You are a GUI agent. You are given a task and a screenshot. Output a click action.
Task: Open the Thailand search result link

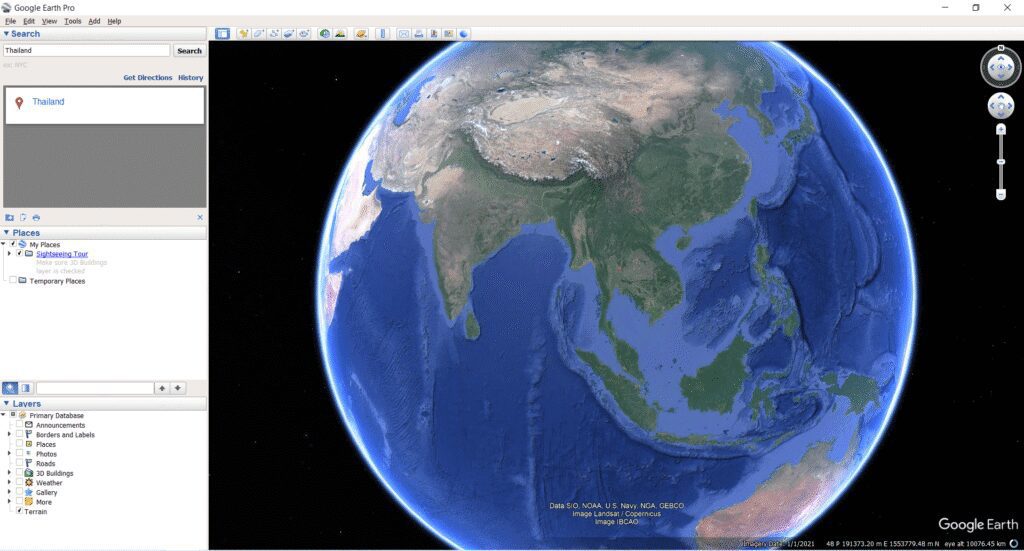pos(48,102)
